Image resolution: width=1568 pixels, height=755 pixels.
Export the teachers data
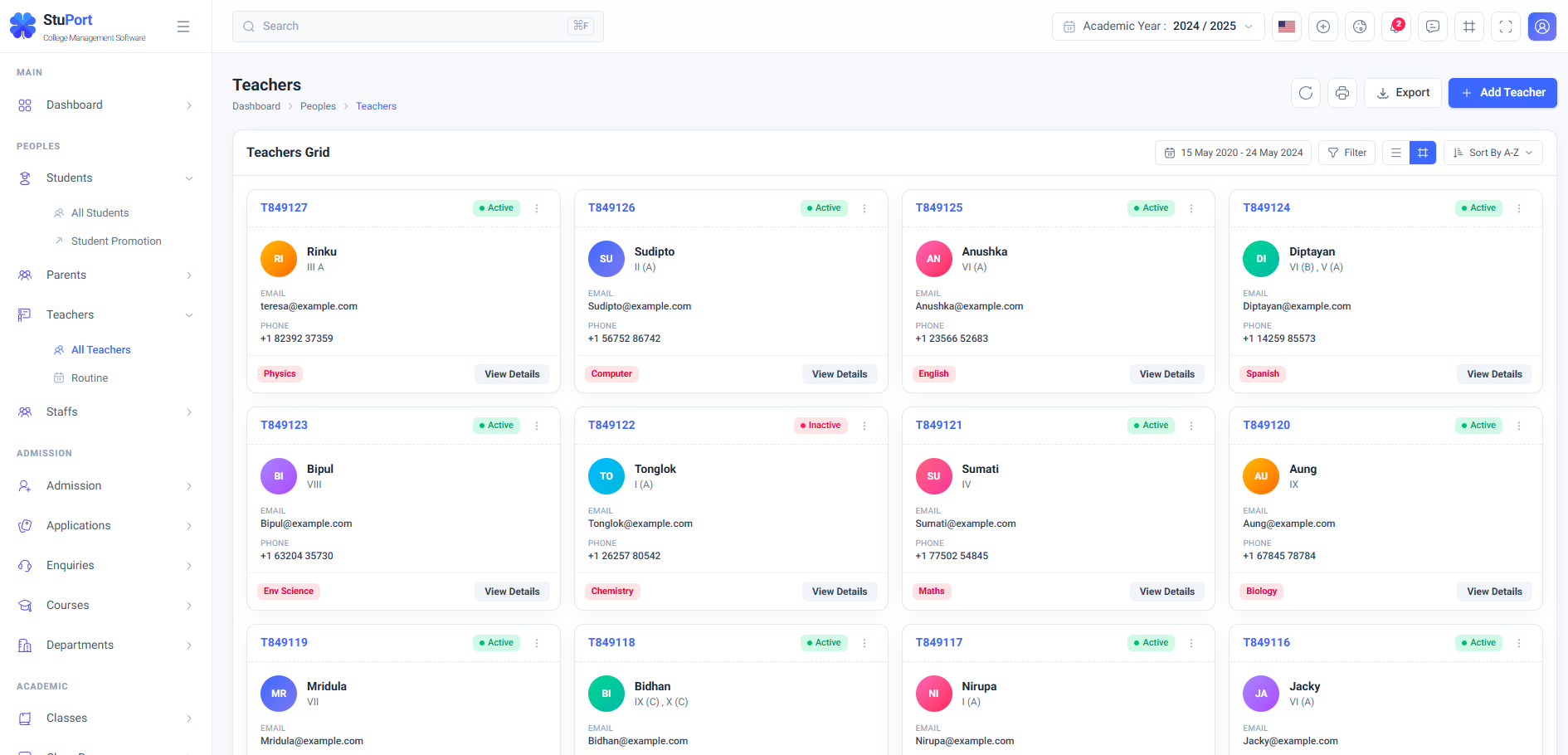tap(1403, 93)
